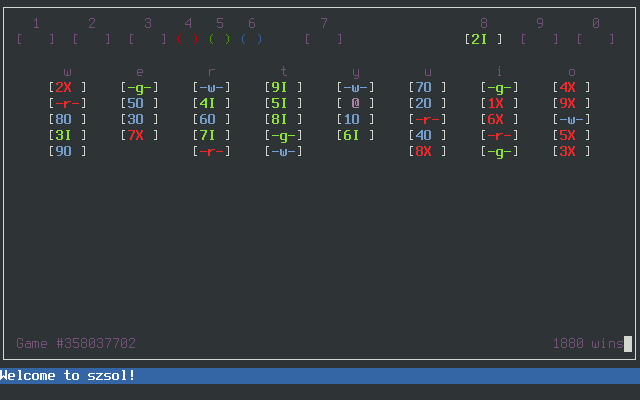Click column label t
The image size is (640, 400).
point(284,72)
